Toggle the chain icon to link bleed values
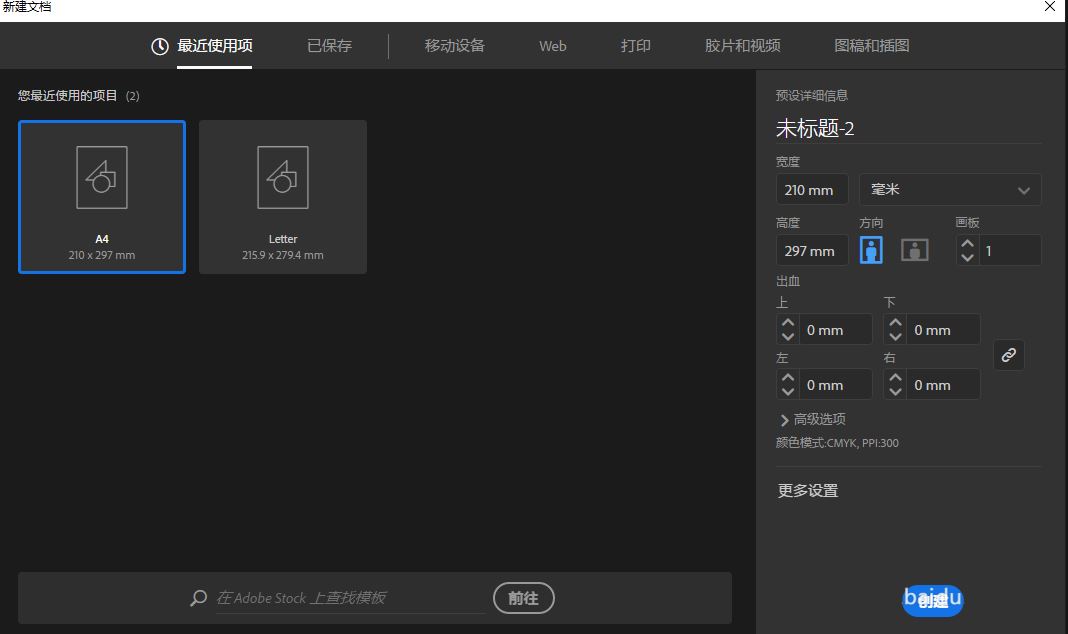The height and width of the screenshot is (634, 1068). [1008, 355]
